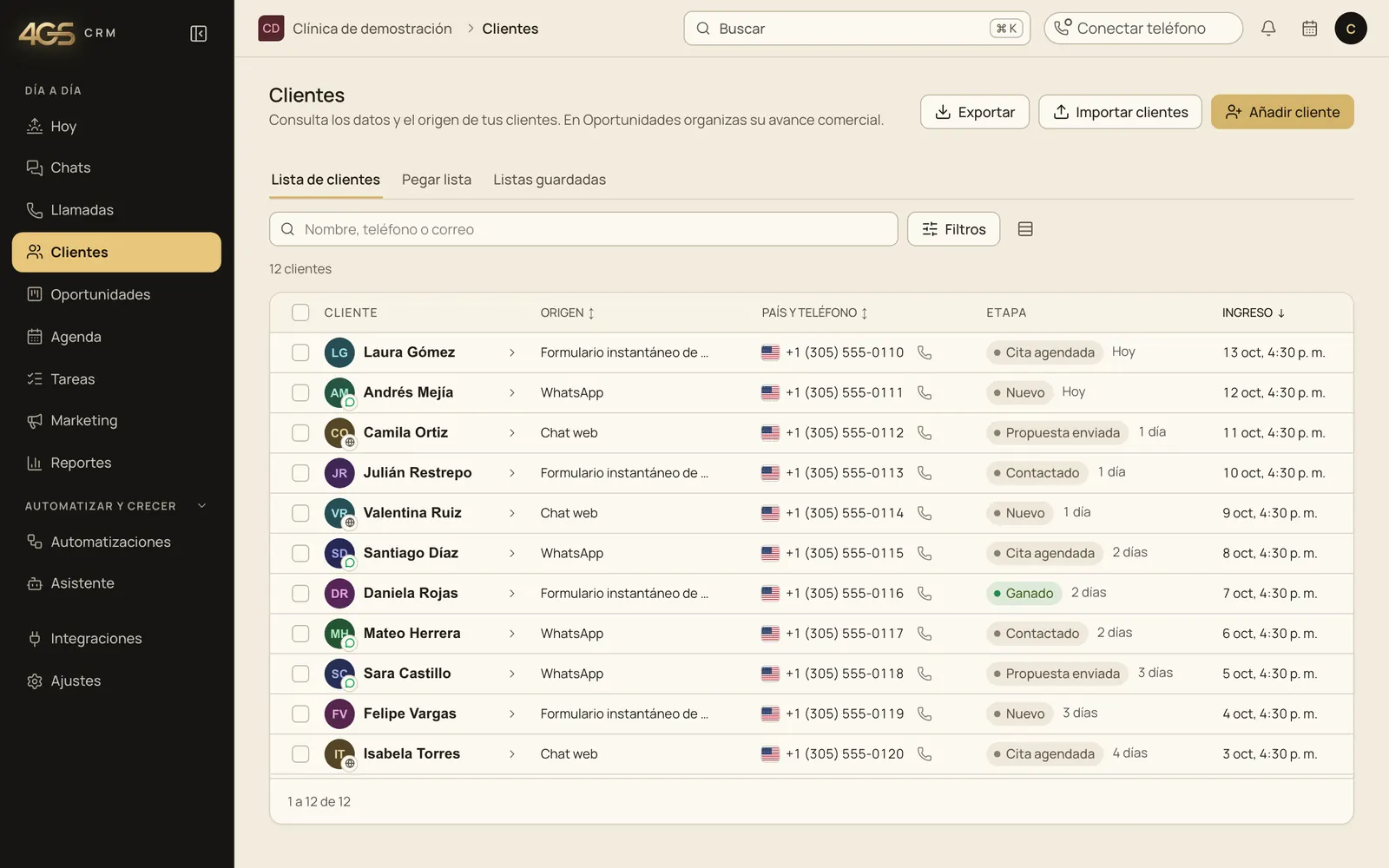Sort by Origen column

(568, 312)
